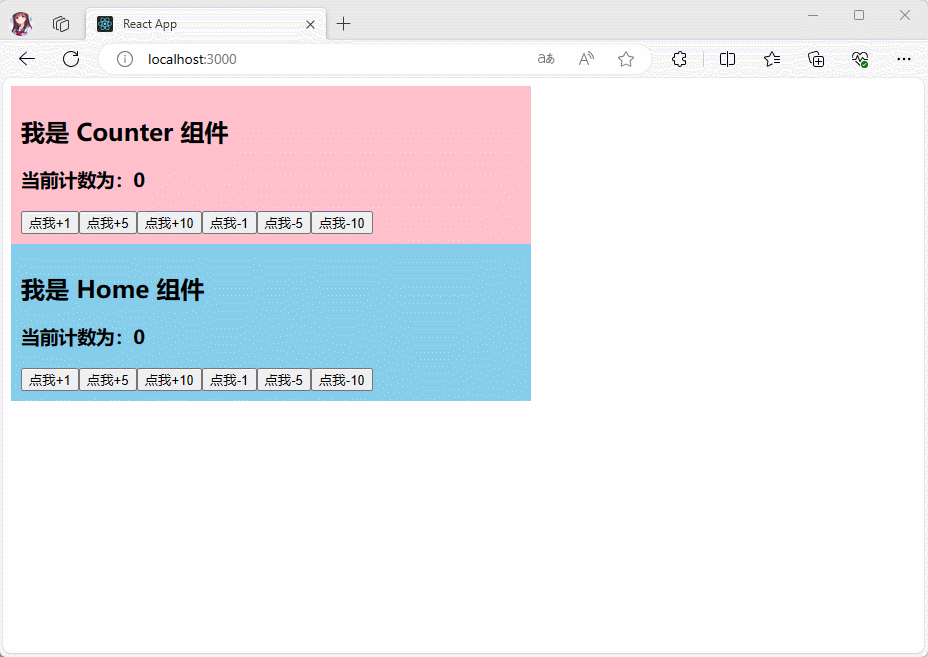The width and height of the screenshot is (928, 657).
Task: Open the Translate page icon
Action: 546,59
